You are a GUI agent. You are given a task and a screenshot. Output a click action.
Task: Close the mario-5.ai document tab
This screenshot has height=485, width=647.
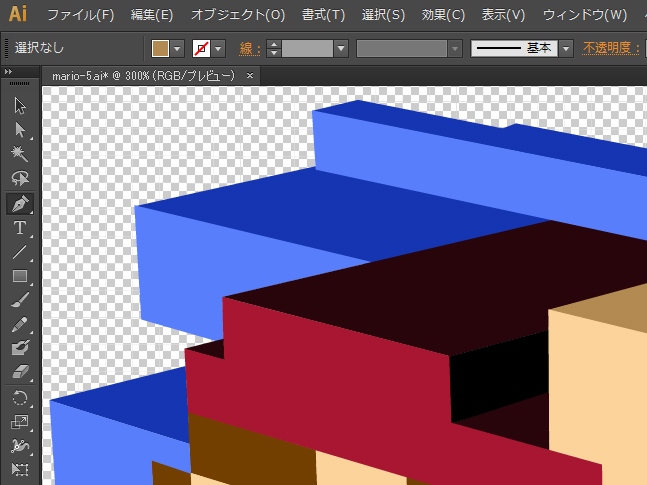pos(250,76)
